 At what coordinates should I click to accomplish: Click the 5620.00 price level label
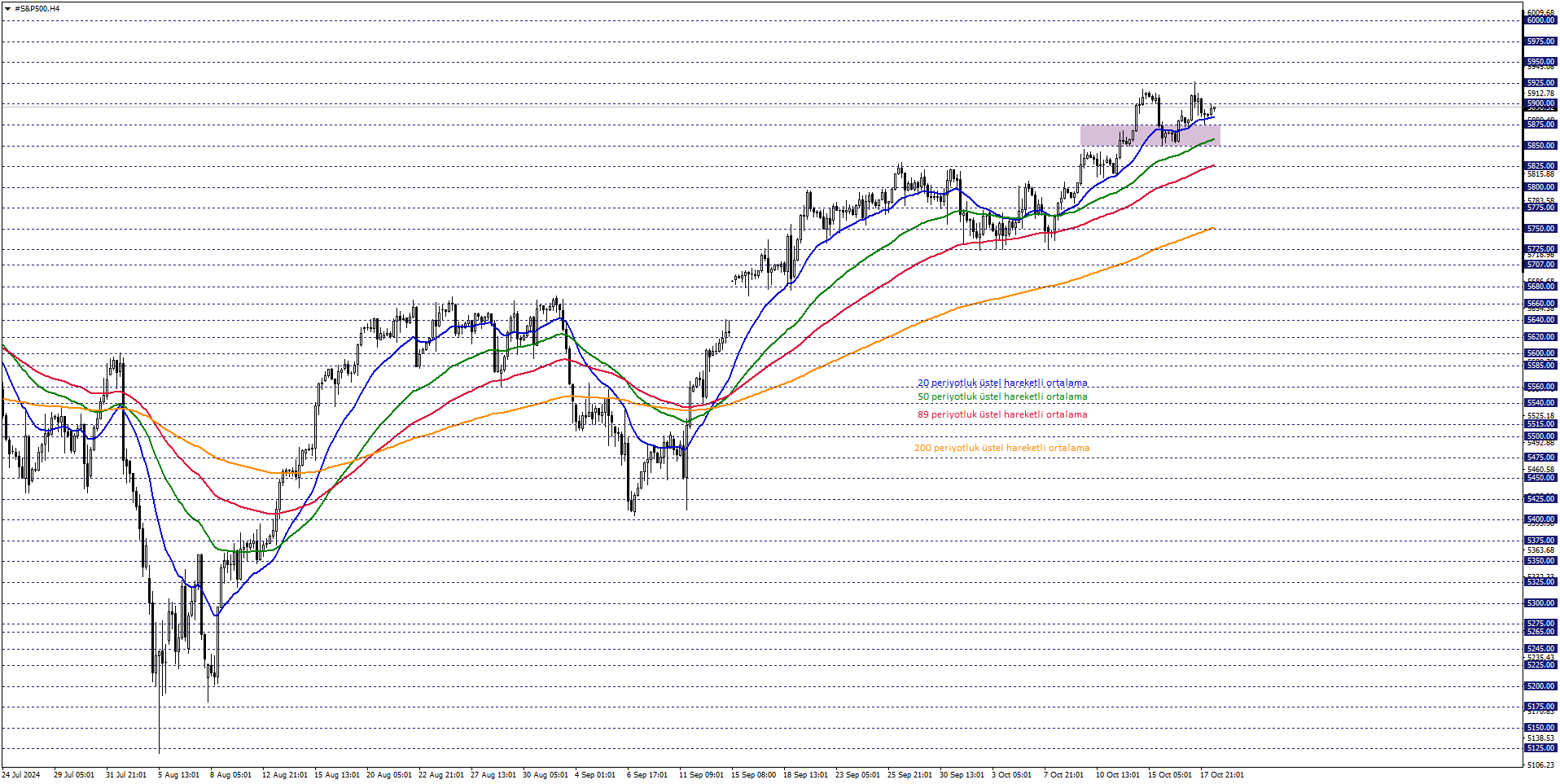[x=1540, y=337]
